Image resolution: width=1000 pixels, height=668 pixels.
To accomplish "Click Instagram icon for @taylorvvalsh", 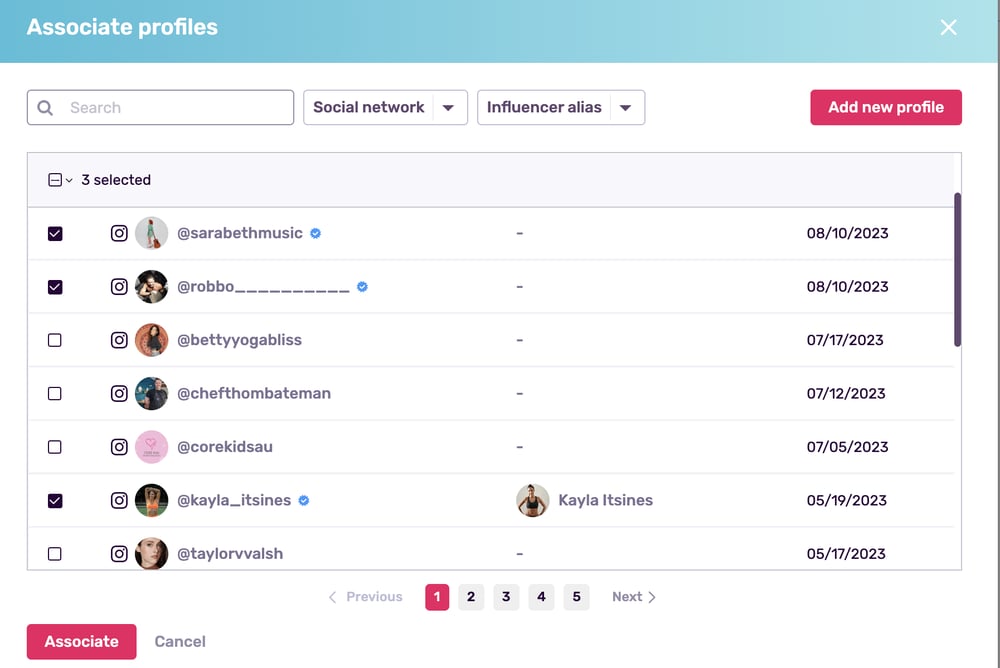I will click(x=119, y=554).
